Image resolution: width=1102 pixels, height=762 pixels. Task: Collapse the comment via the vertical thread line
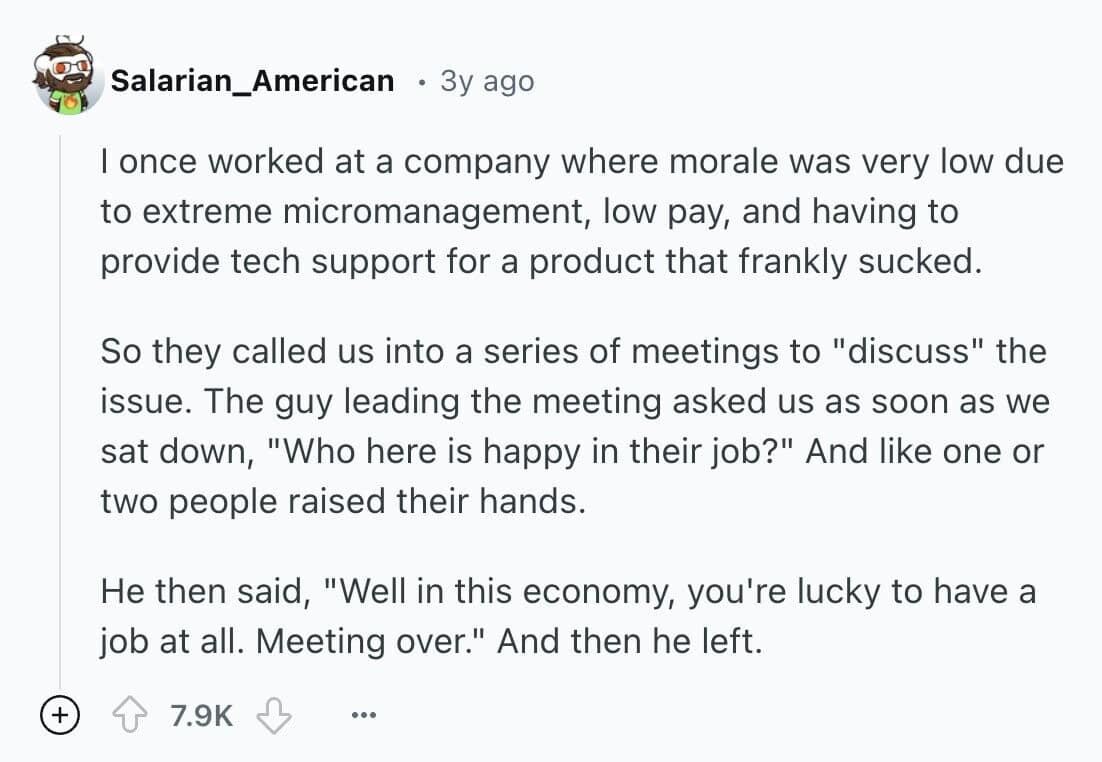click(60, 400)
